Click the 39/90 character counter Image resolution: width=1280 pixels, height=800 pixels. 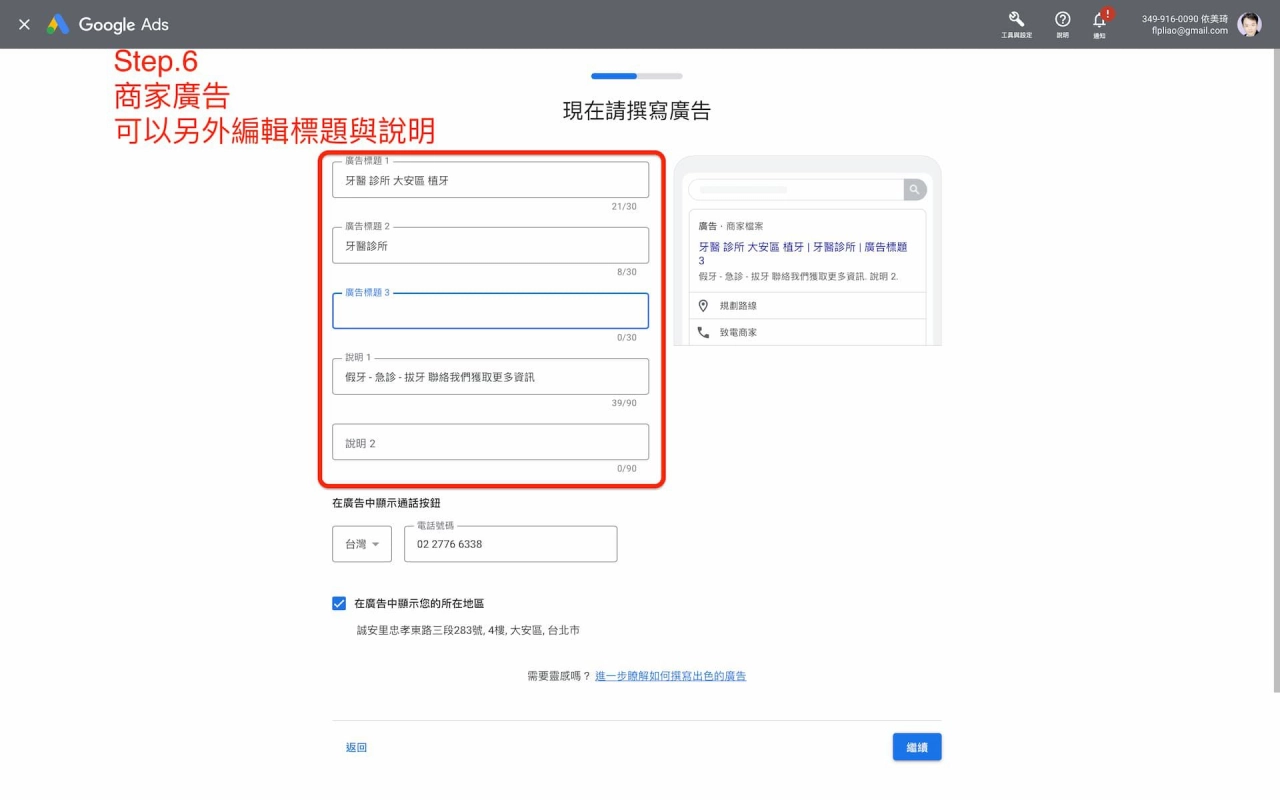(x=624, y=403)
